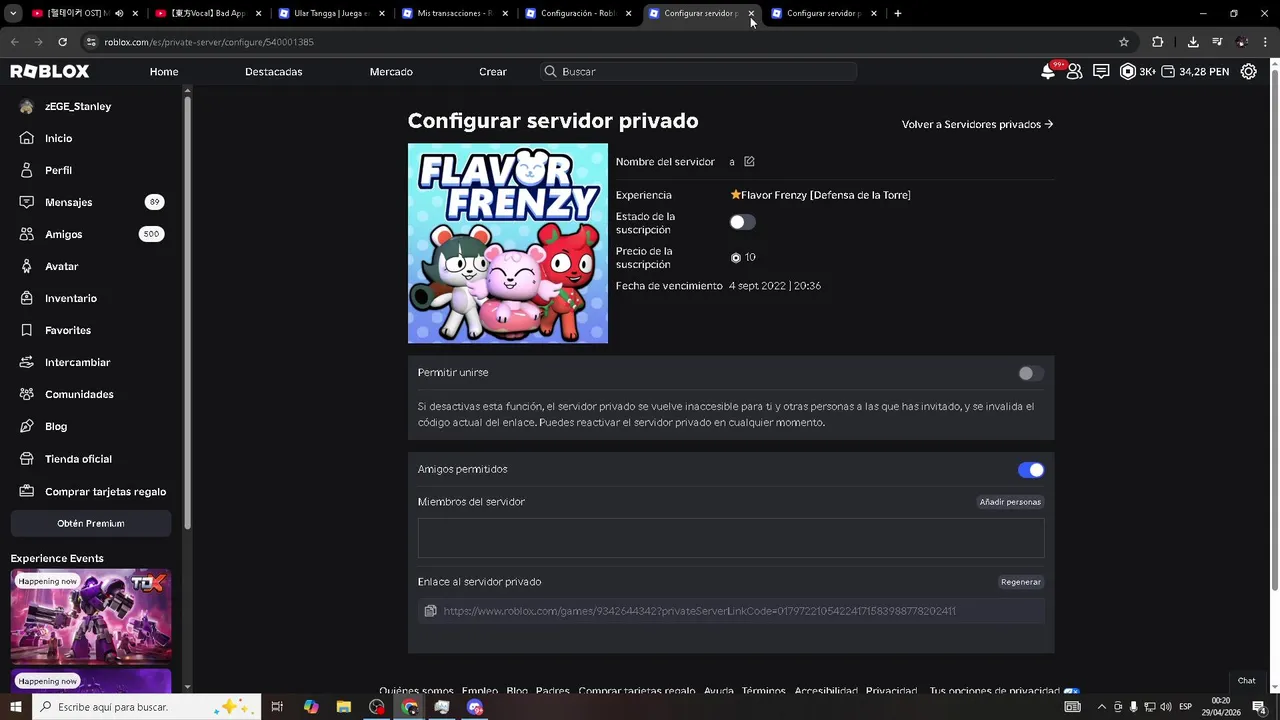Open the browser extensions puzzle icon

pos(1158,42)
